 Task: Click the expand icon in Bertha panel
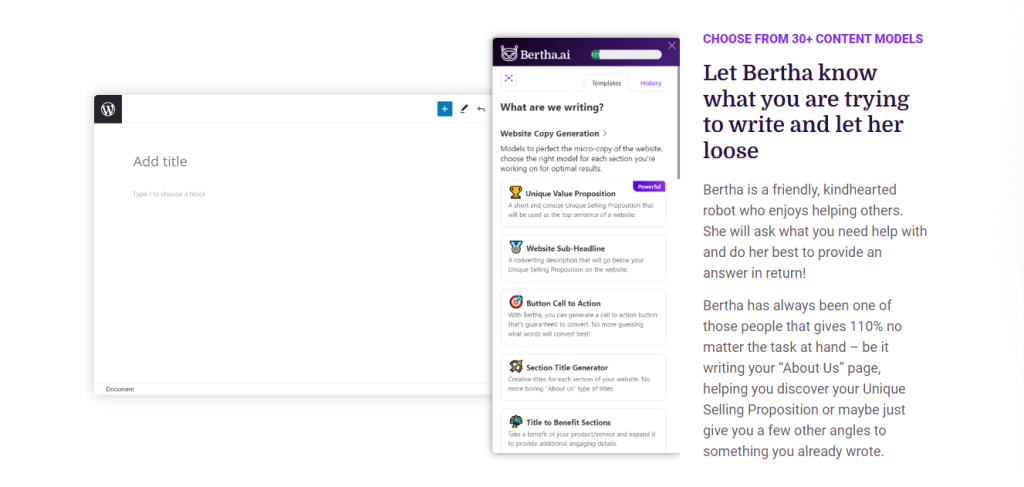[x=509, y=78]
